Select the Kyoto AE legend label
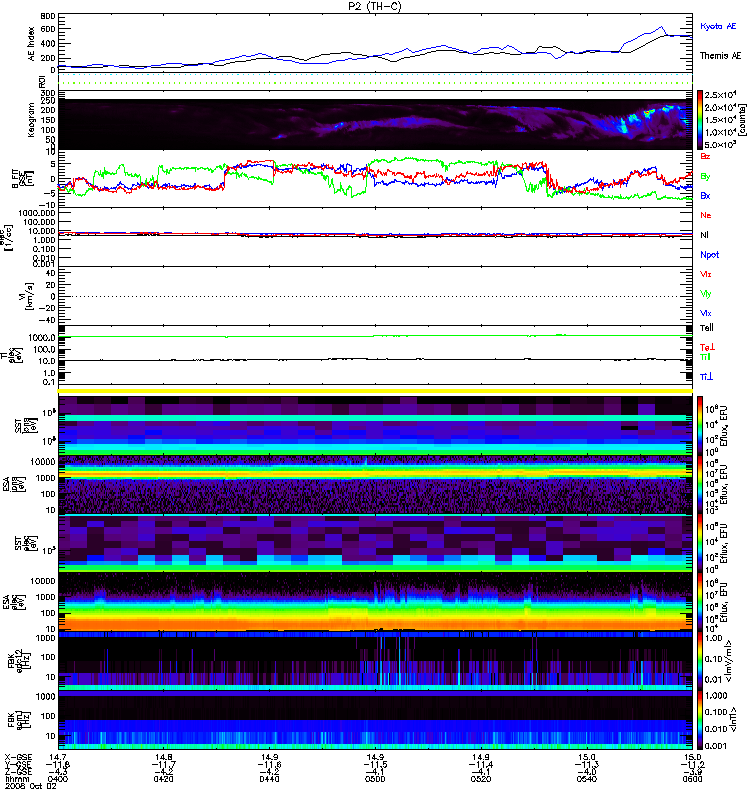Viewport: 750px width, 800px height. 719,22
